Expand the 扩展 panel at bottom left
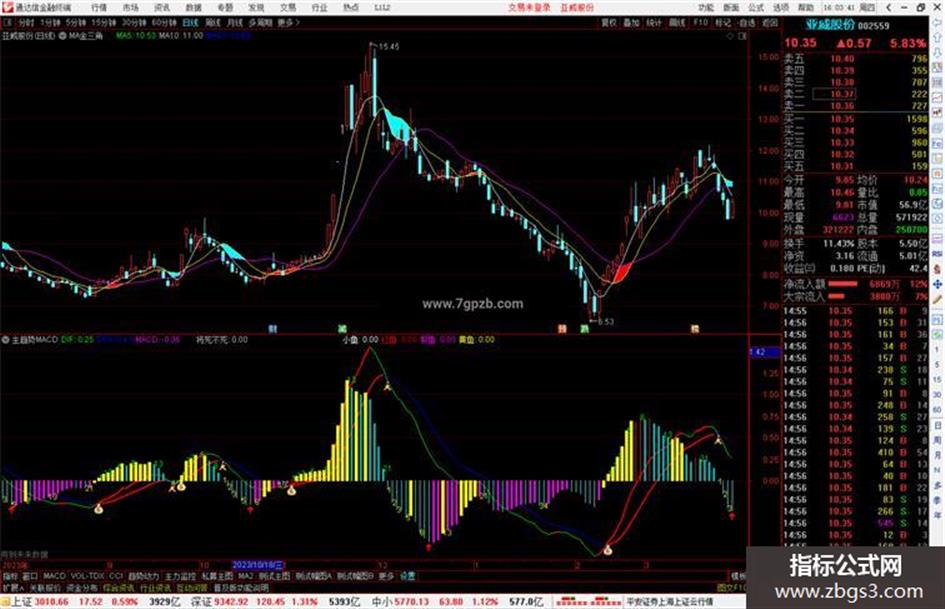The image size is (945, 609). (13, 587)
